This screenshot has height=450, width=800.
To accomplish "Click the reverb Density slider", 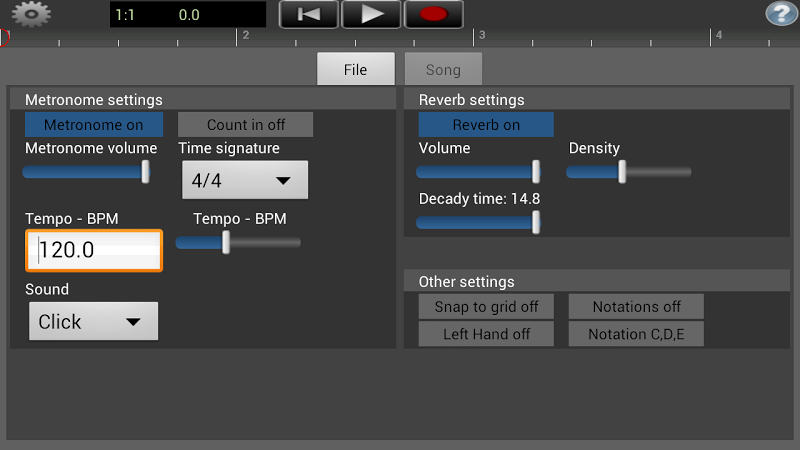I will tap(629, 172).
